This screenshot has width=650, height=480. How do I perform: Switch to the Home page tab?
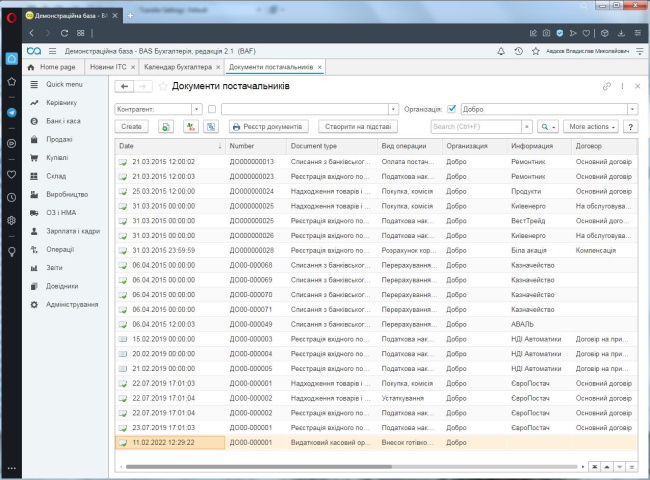click(x=52, y=67)
